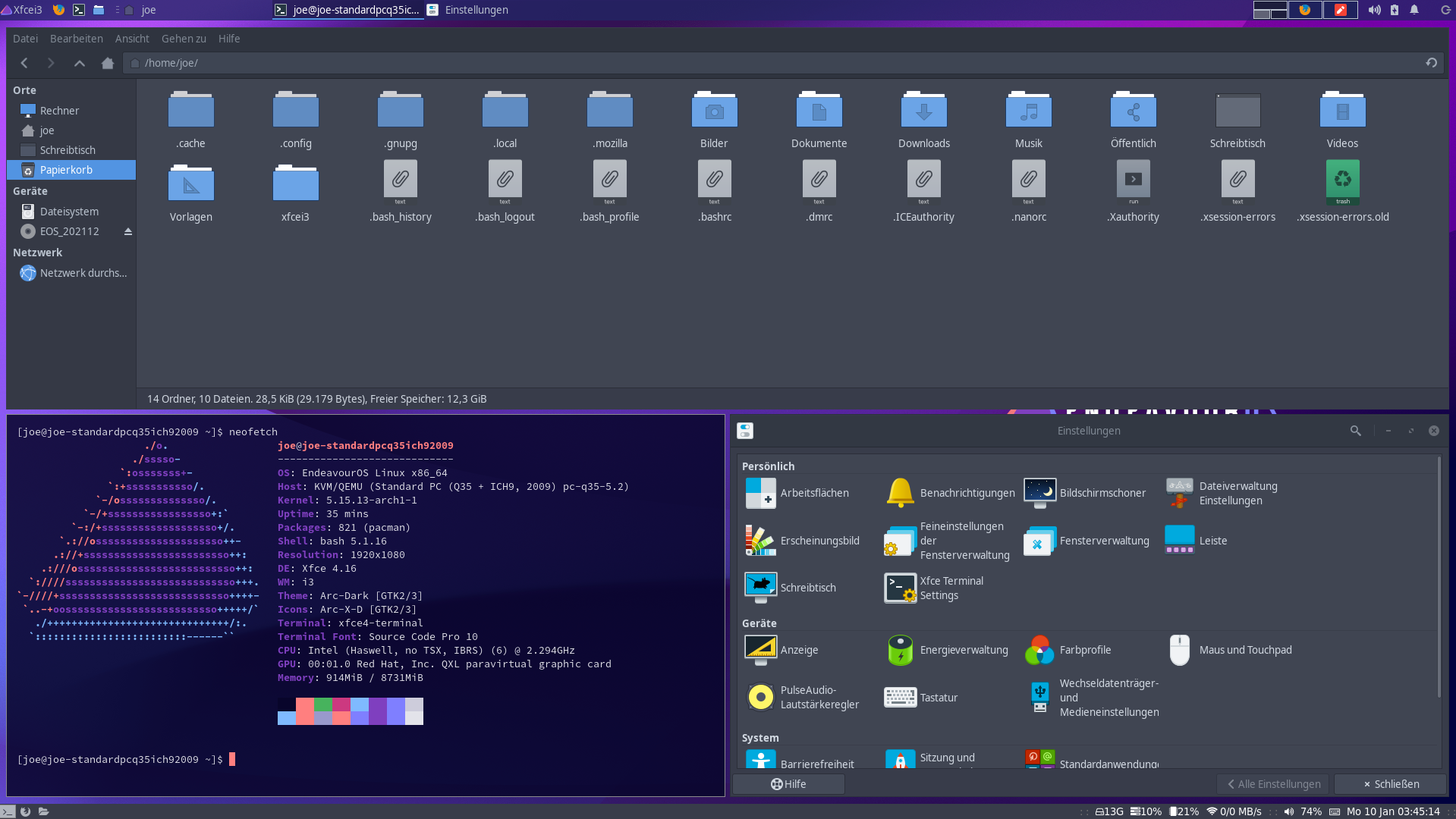Viewport: 1456px width, 819px height.
Task: Open the Ansicht menu
Action: tap(132, 39)
